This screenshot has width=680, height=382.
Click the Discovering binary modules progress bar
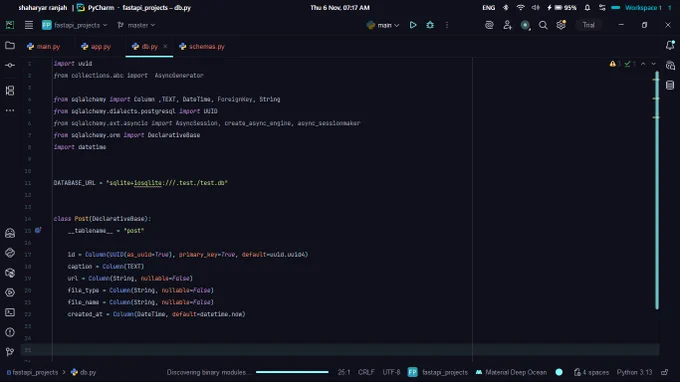click(x=292, y=372)
